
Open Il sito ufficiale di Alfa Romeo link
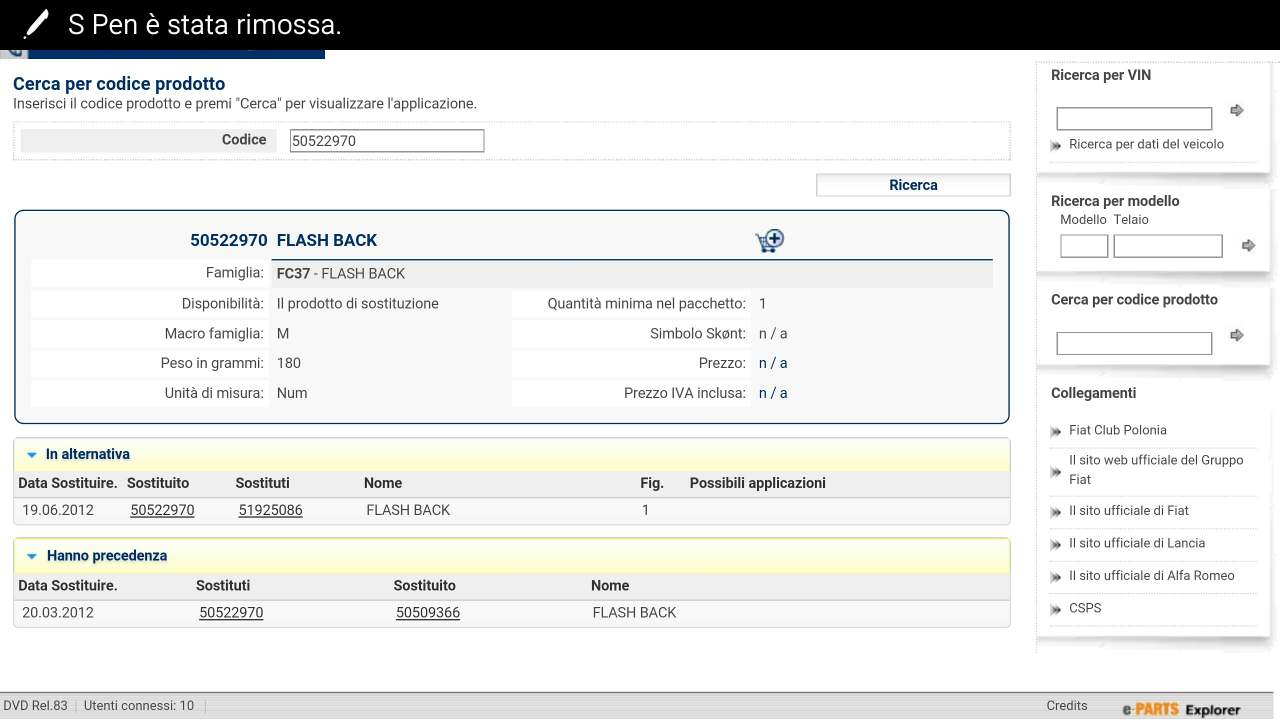1152,576
